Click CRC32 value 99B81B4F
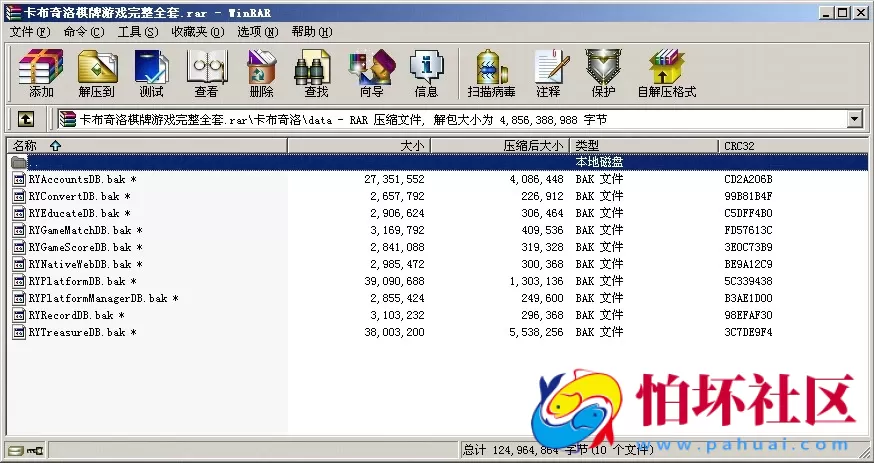 pos(749,196)
